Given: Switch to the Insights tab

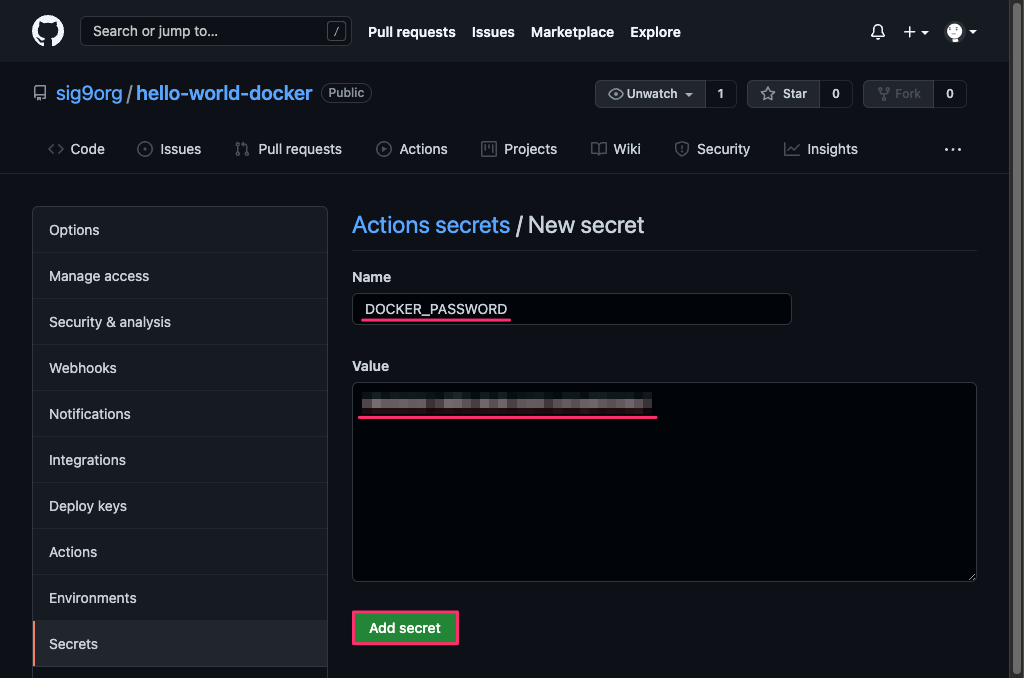Looking at the screenshot, I should [821, 149].
